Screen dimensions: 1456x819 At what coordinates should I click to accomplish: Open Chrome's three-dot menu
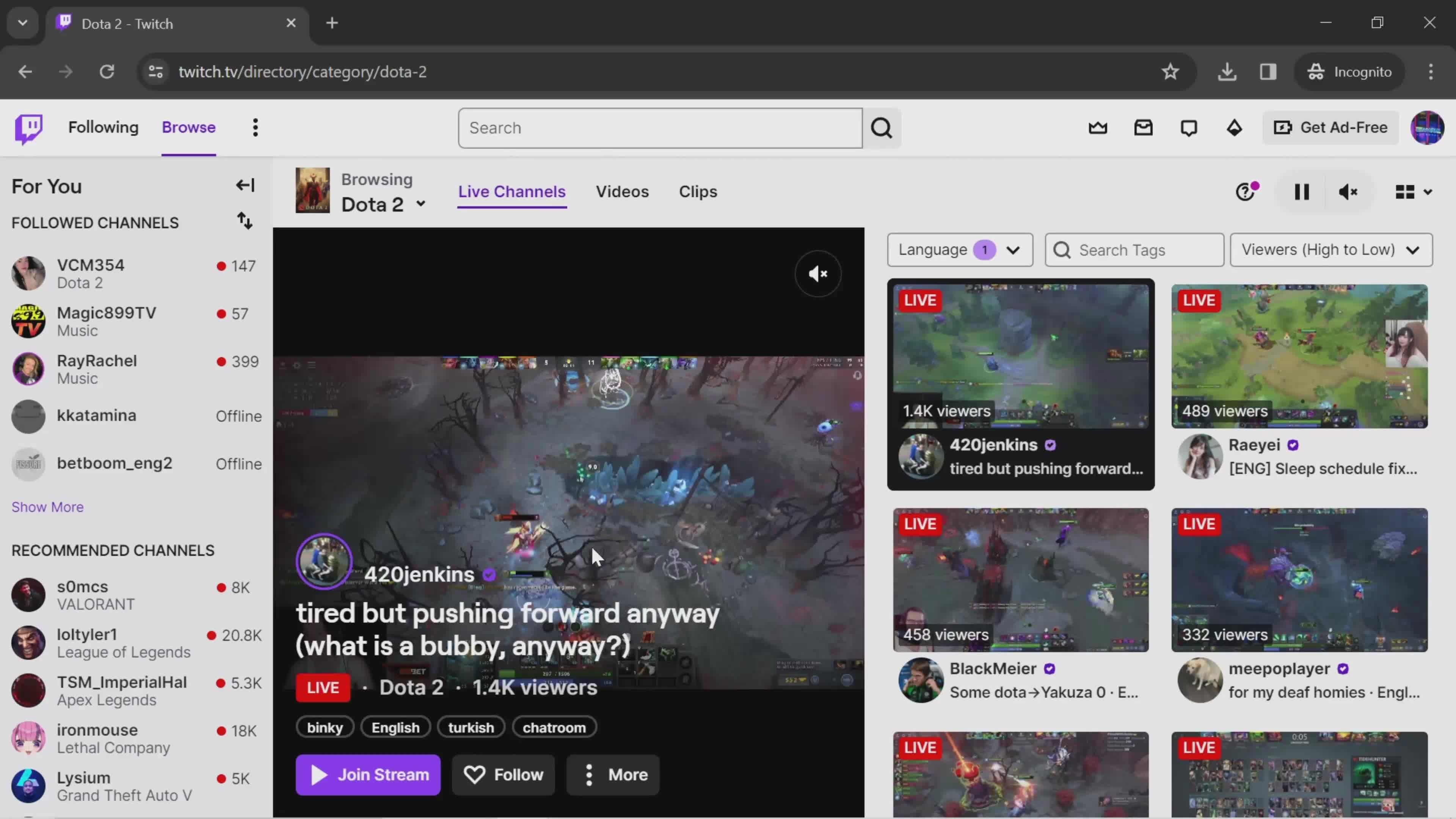click(x=1431, y=72)
